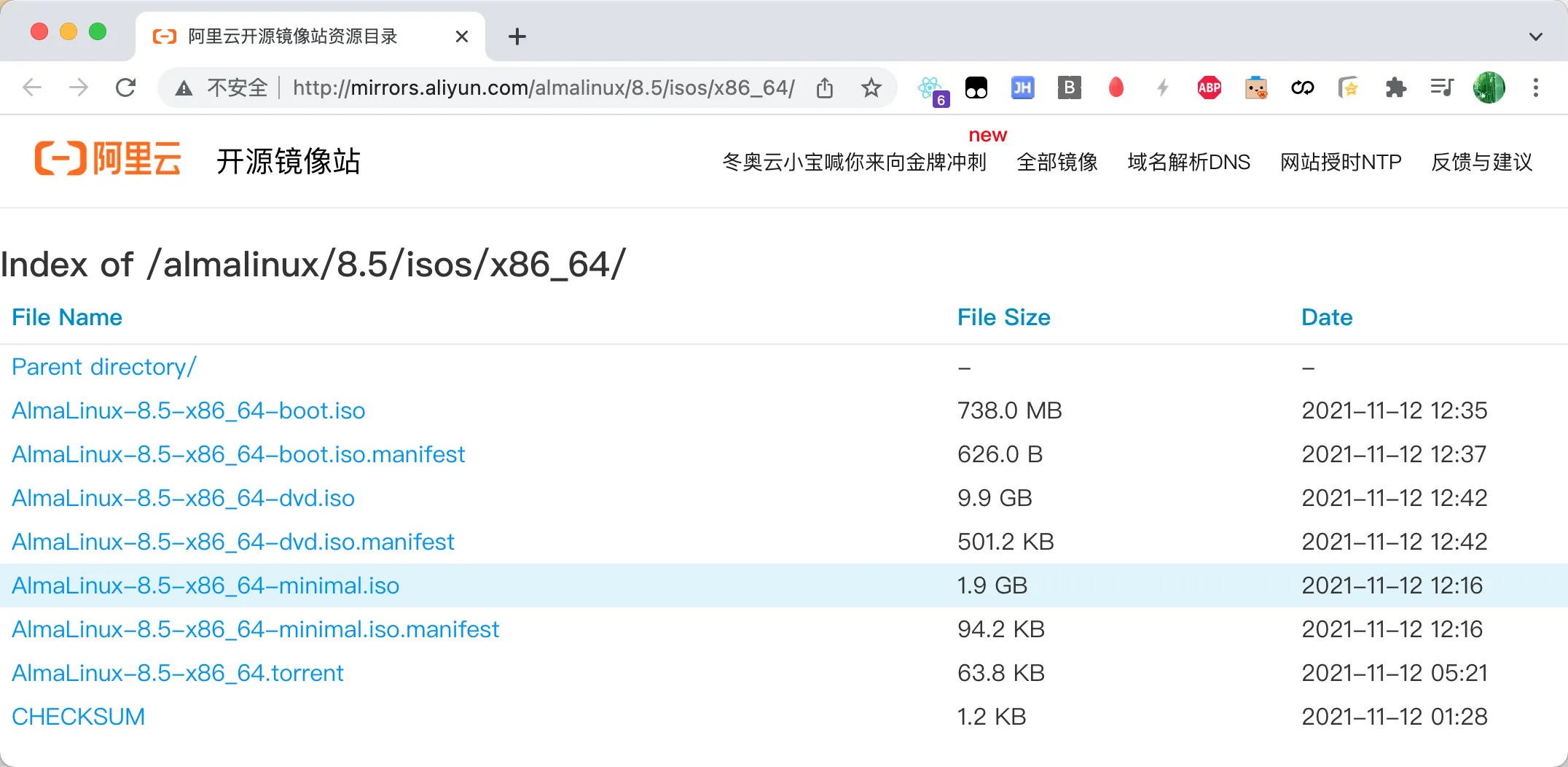This screenshot has height=767, width=1568.
Task: Click the 9.9 GB file size cell
Action: click(x=995, y=498)
